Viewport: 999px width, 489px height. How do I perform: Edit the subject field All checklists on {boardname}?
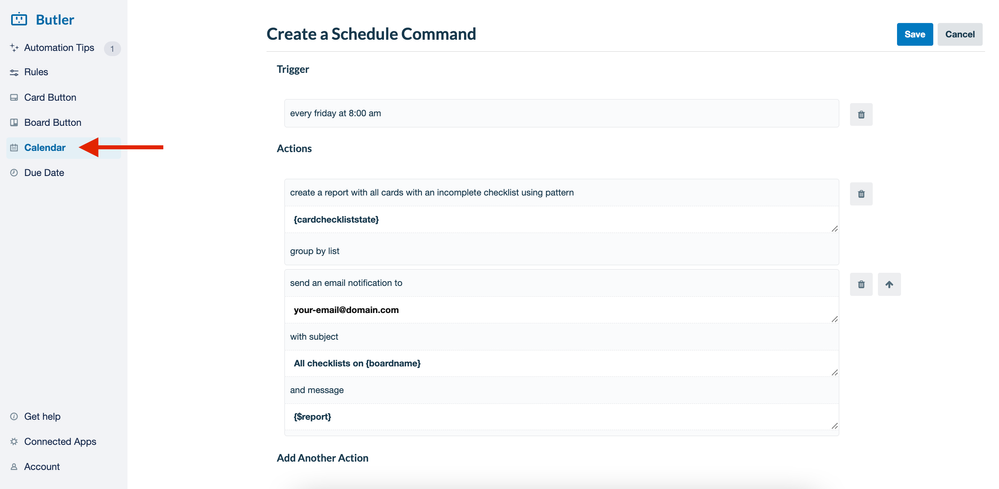click(561, 363)
